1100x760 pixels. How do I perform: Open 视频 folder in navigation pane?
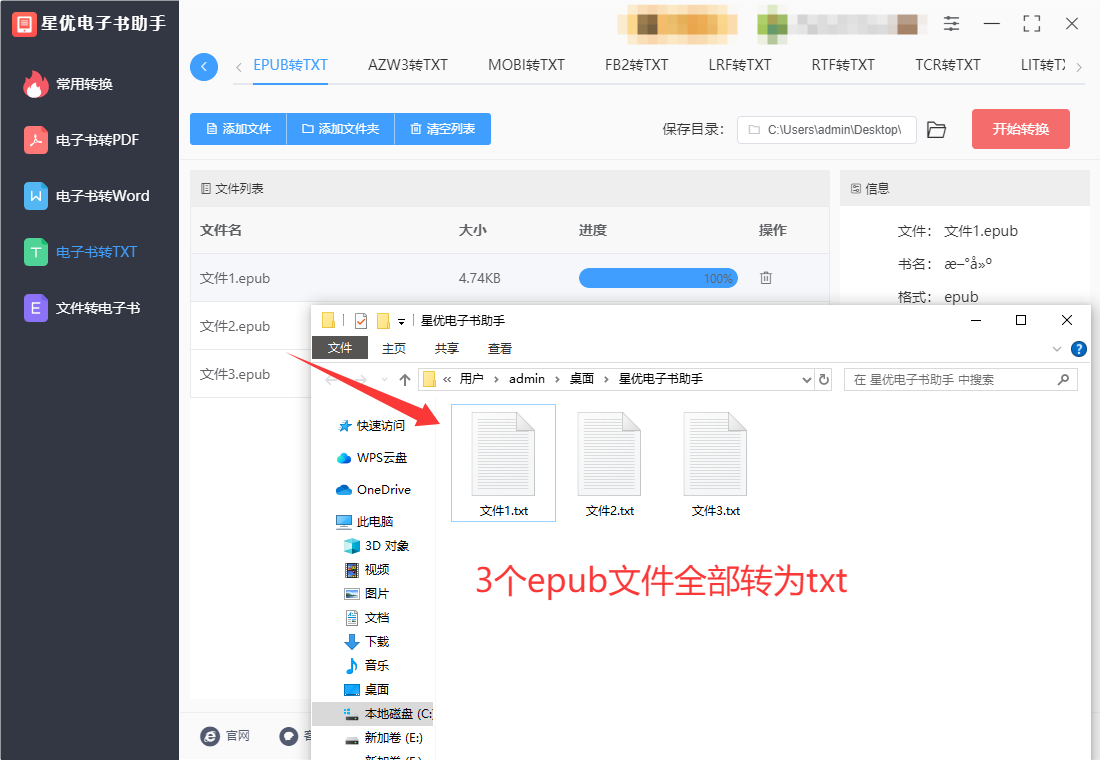367,569
